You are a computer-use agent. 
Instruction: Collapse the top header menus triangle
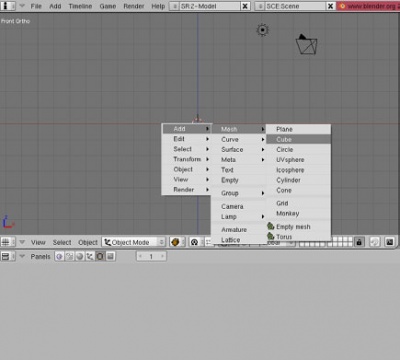coord(22,6)
